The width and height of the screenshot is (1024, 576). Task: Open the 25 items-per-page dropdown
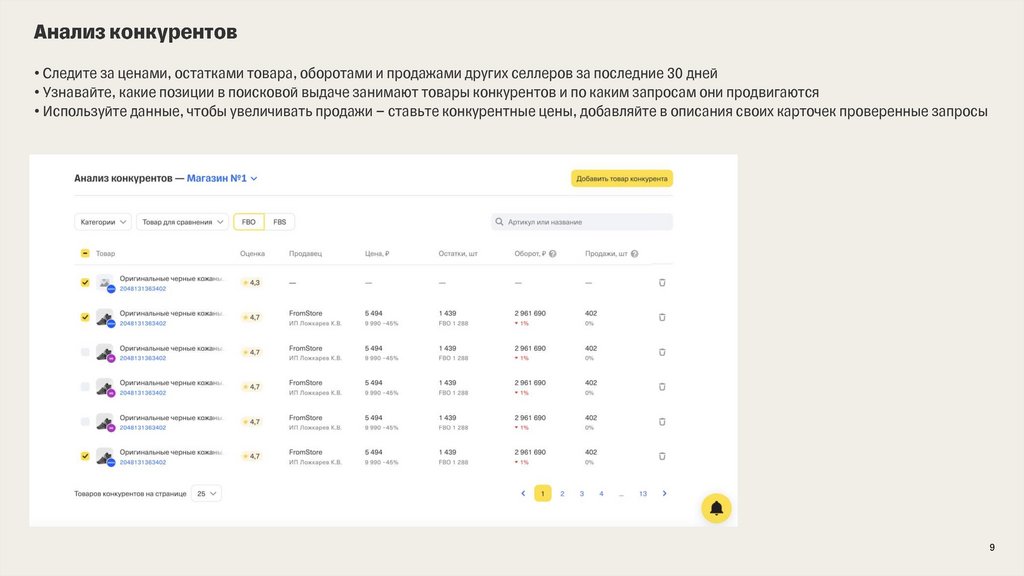coord(206,493)
